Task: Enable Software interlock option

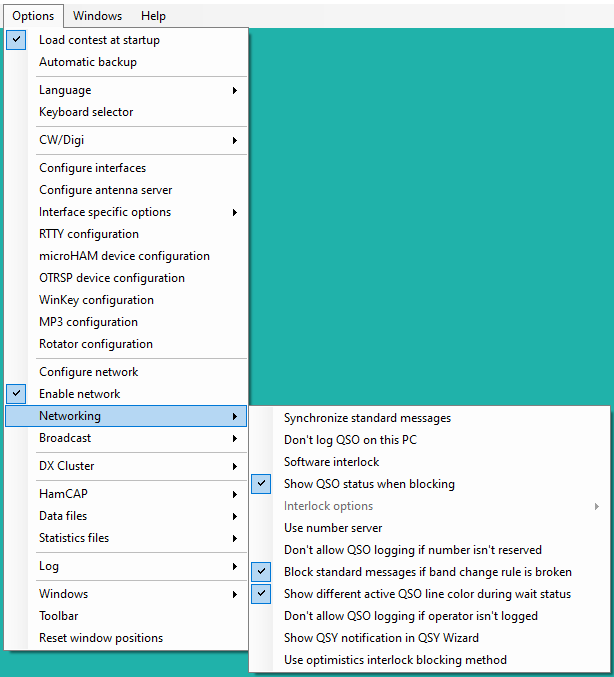Action: pos(430,462)
